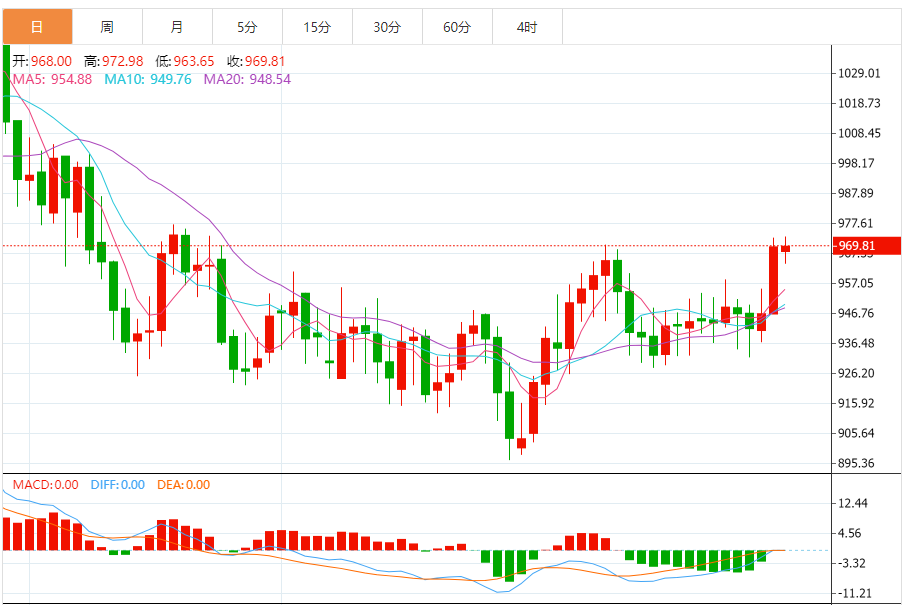The height and width of the screenshot is (605, 907).
Task: Open the 5分 five-minute chart tab
Action: click(x=247, y=27)
